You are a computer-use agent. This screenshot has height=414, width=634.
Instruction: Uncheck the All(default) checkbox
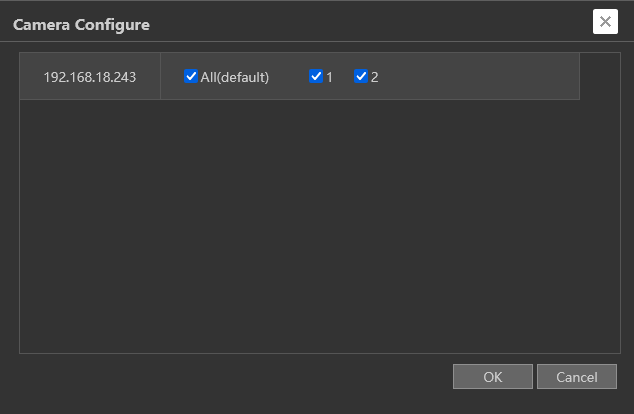(191, 77)
